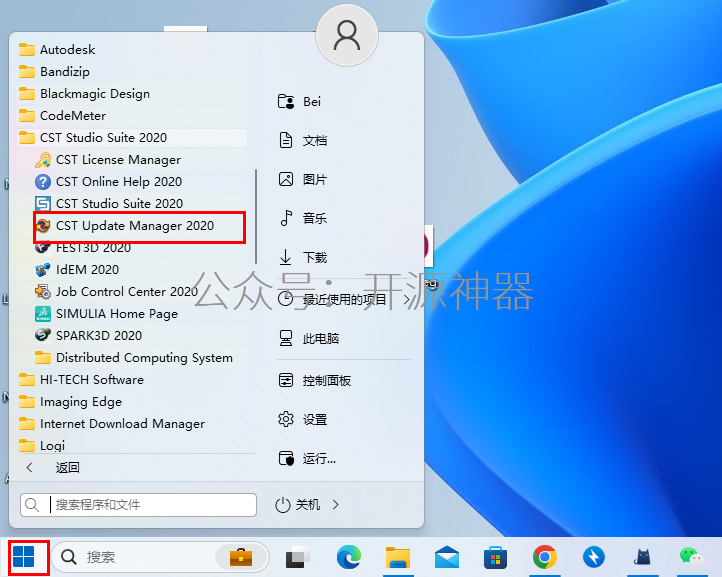Click 'Job Control Center 2020' text
The width and height of the screenshot is (722, 577).
127,291
